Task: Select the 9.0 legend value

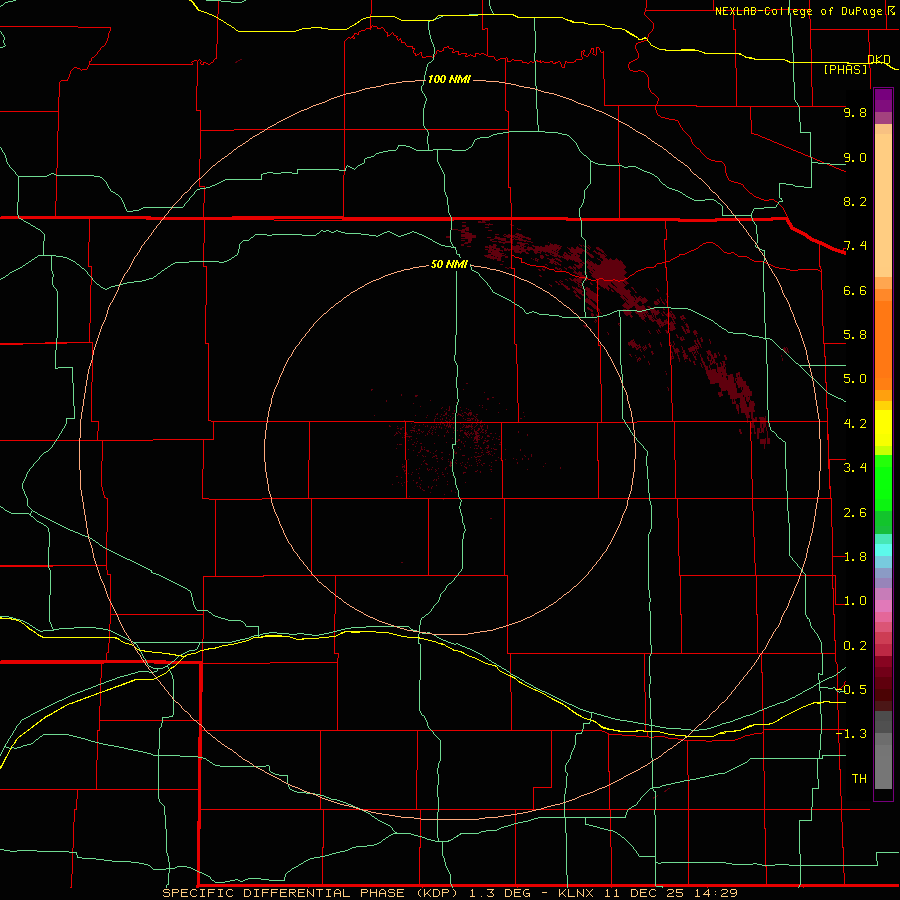Action: click(855, 157)
